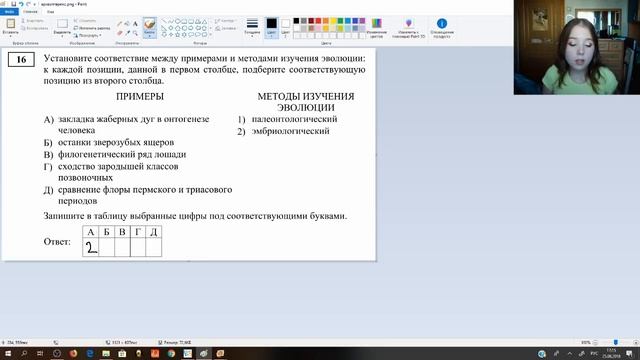Open the shape Outline dropdown
Screen dimensions: 640x360
226,21
